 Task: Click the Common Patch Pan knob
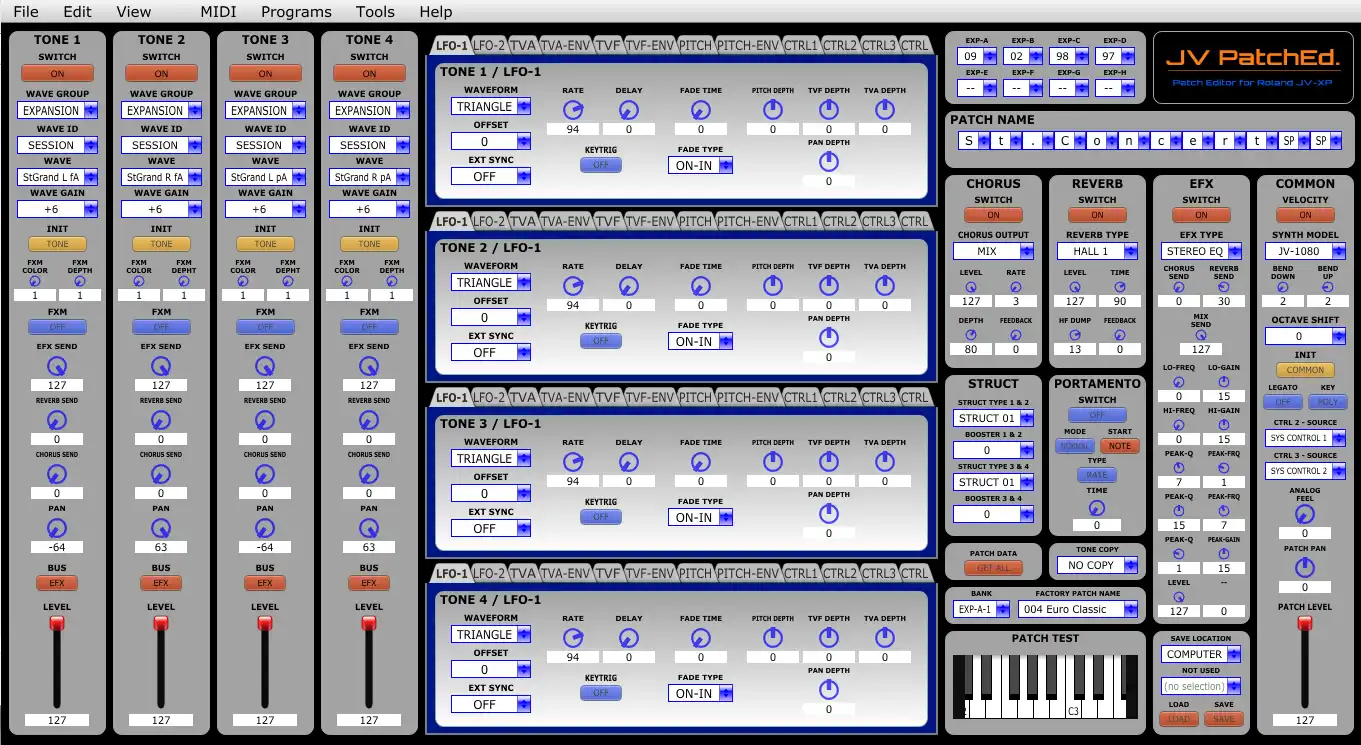click(x=1305, y=568)
